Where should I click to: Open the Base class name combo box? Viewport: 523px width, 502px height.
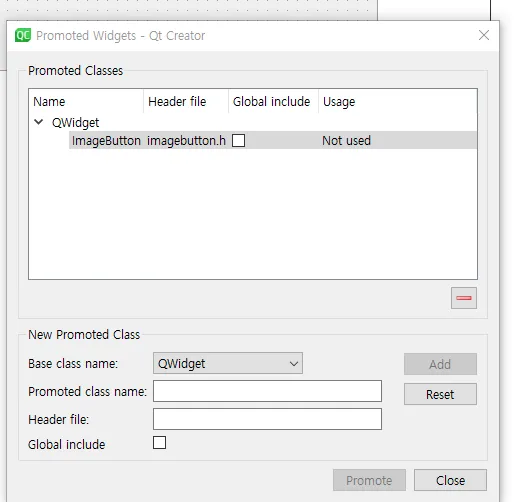coord(228,363)
